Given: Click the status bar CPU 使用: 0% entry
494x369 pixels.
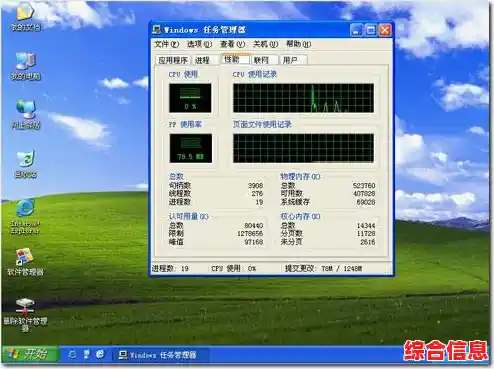Looking at the screenshot, I should 234,269.
